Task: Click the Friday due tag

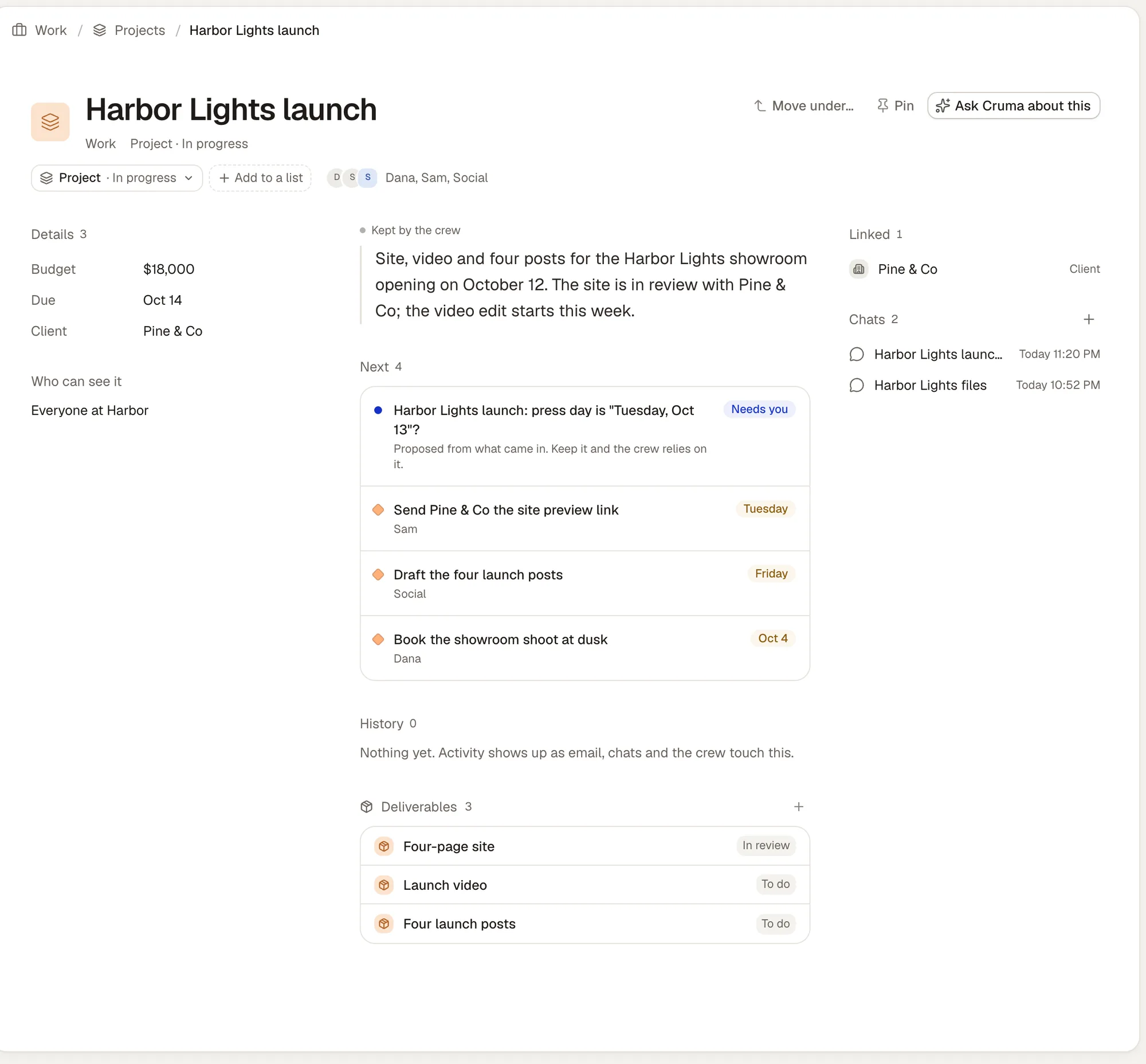Action: [771, 574]
